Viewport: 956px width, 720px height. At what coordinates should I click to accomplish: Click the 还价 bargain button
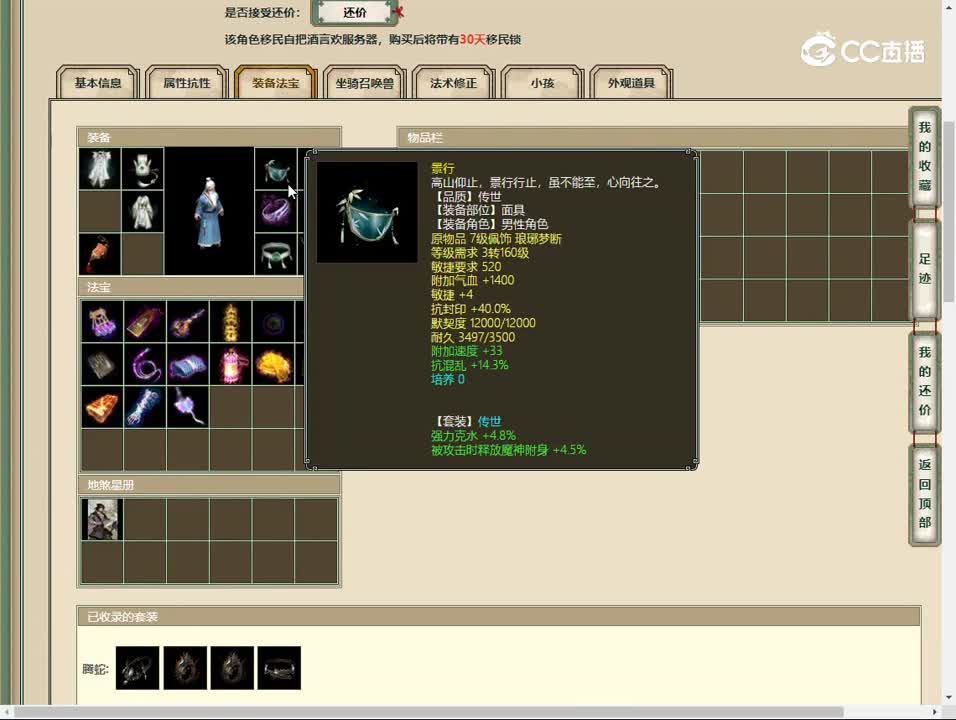tap(354, 12)
